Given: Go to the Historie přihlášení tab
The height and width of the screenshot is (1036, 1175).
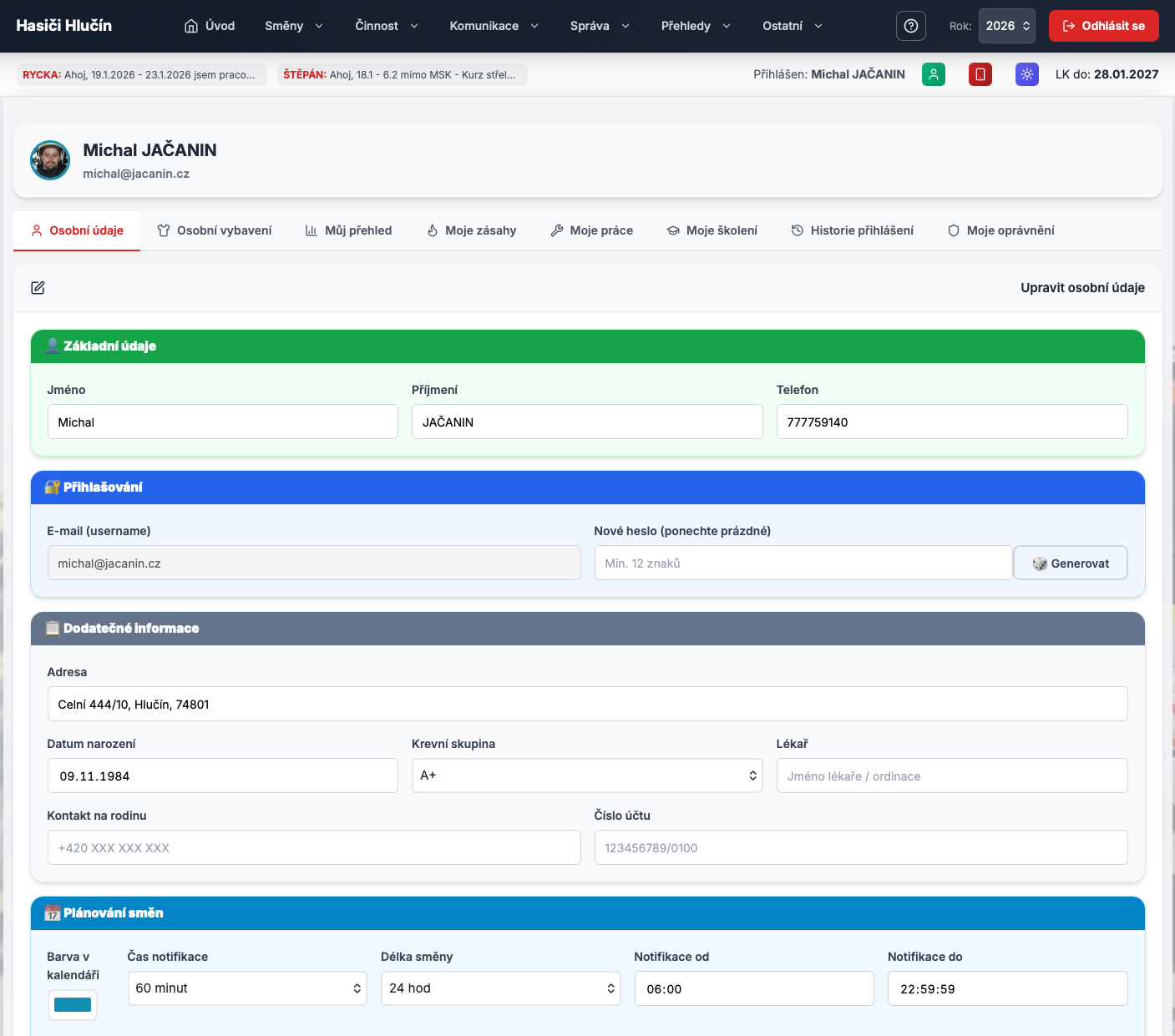Looking at the screenshot, I should (x=852, y=230).
